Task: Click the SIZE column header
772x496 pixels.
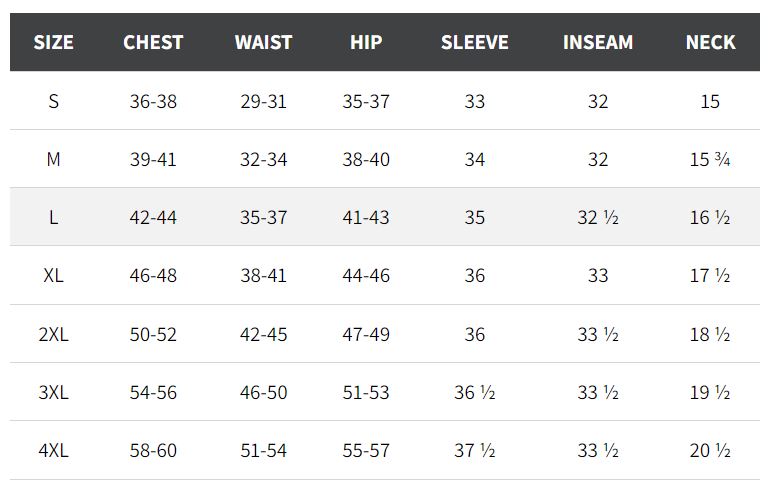Action: (x=54, y=42)
